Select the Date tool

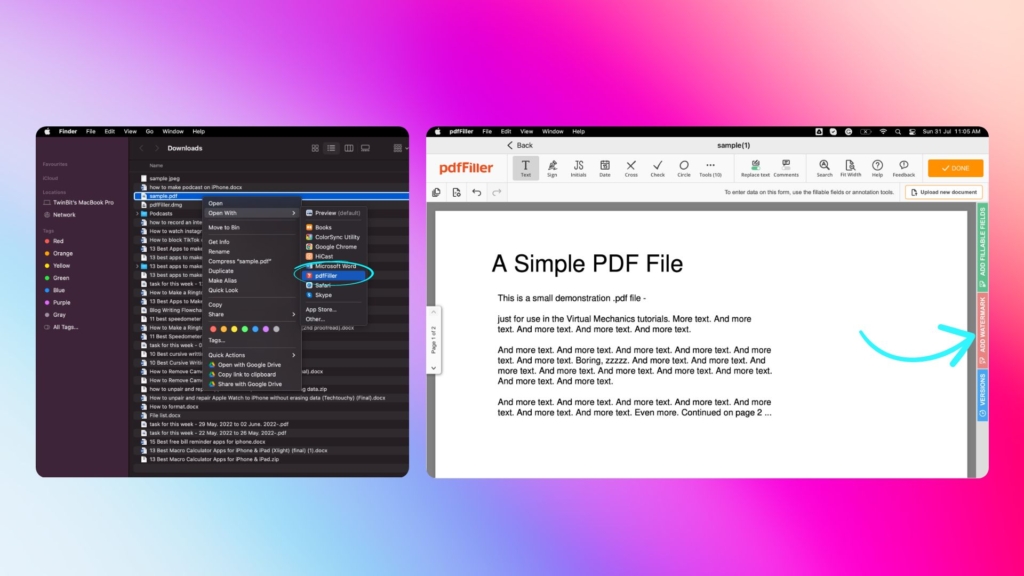pyautogui.click(x=605, y=168)
